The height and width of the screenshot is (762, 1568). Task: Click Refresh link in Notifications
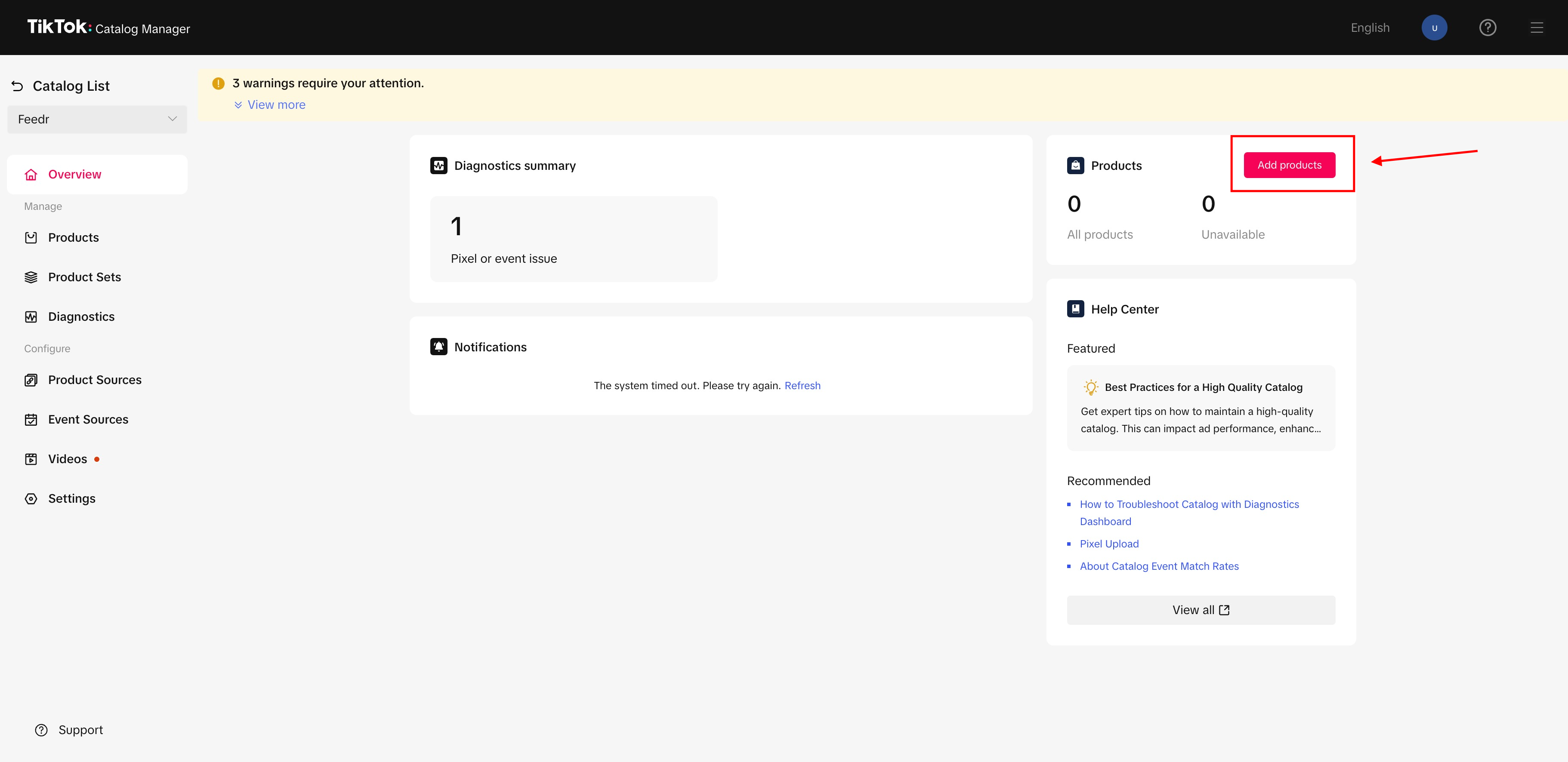point(802,385)
